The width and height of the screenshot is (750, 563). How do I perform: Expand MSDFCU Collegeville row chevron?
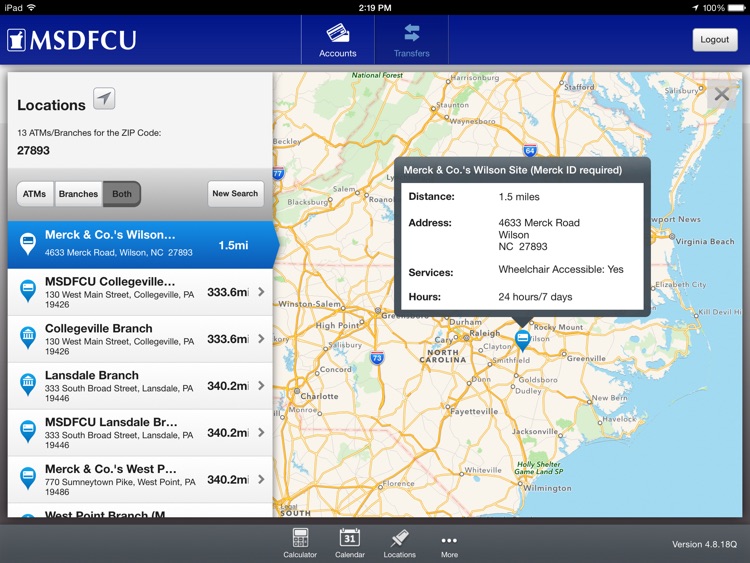pyautogui.click(x=261, y=292)
